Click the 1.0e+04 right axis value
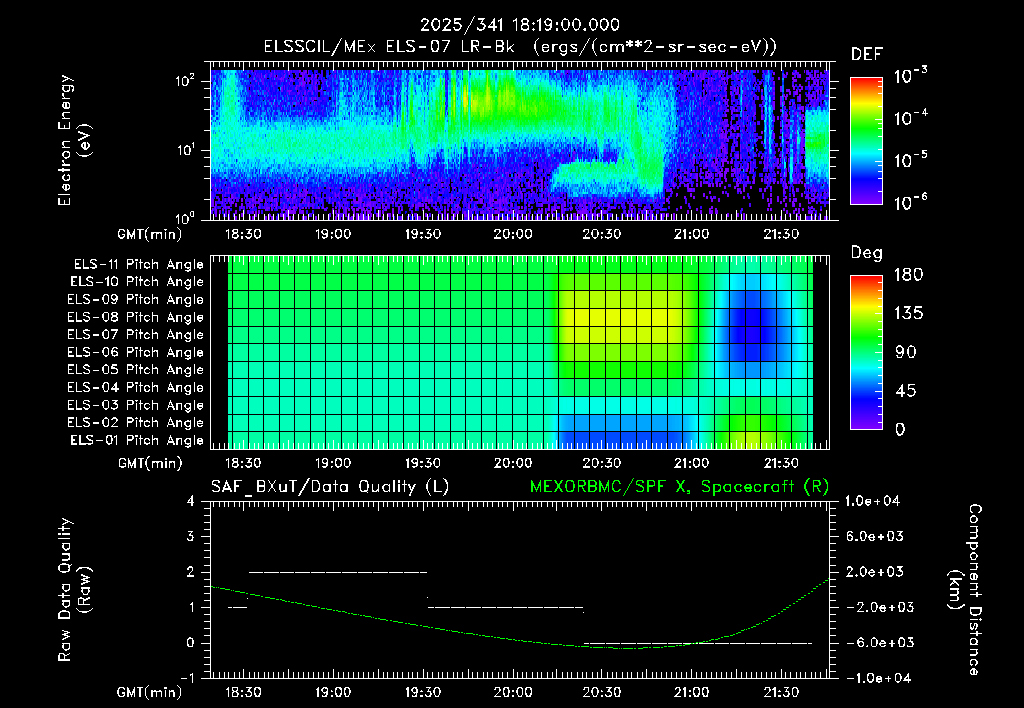This screenshot has width=1024, height=708. coord(872,501)
